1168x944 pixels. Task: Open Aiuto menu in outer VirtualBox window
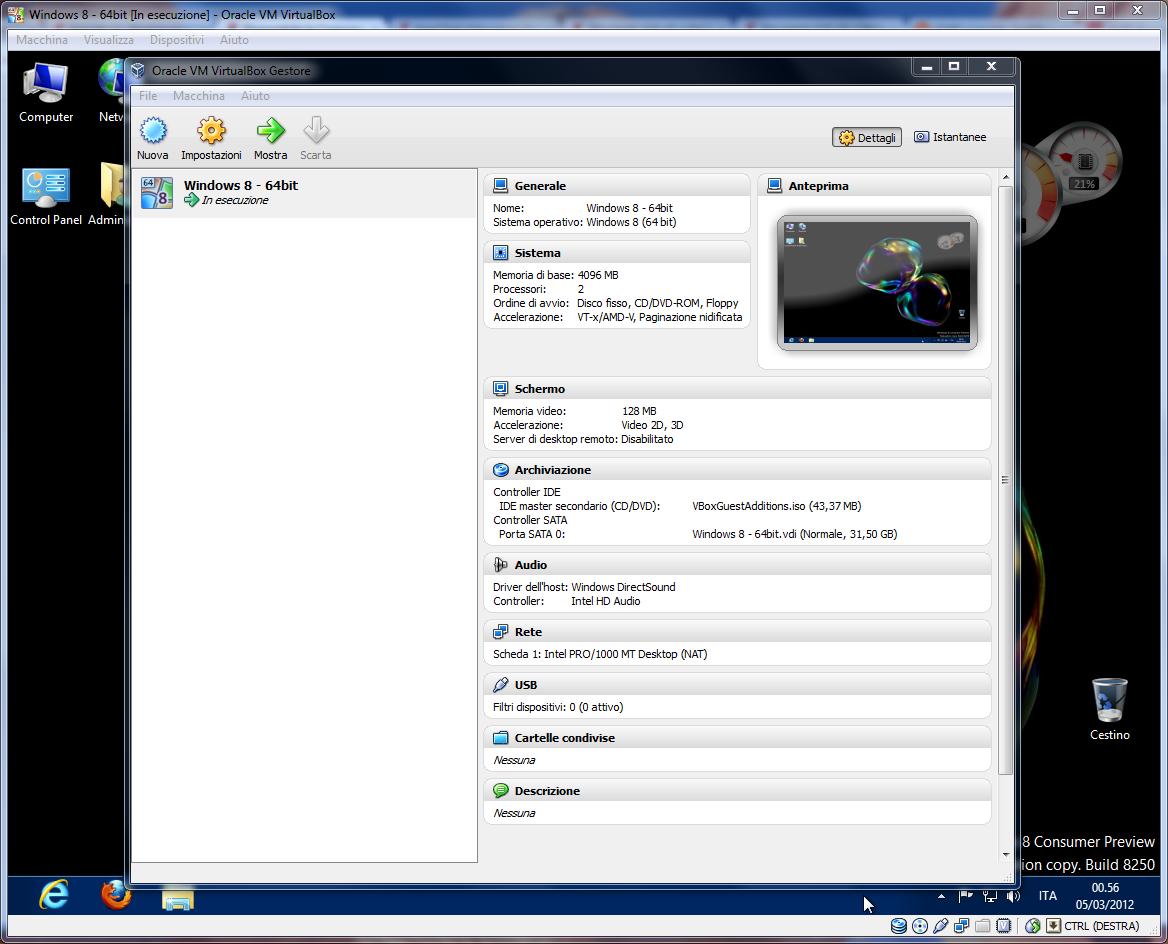[x=234, y=39]
